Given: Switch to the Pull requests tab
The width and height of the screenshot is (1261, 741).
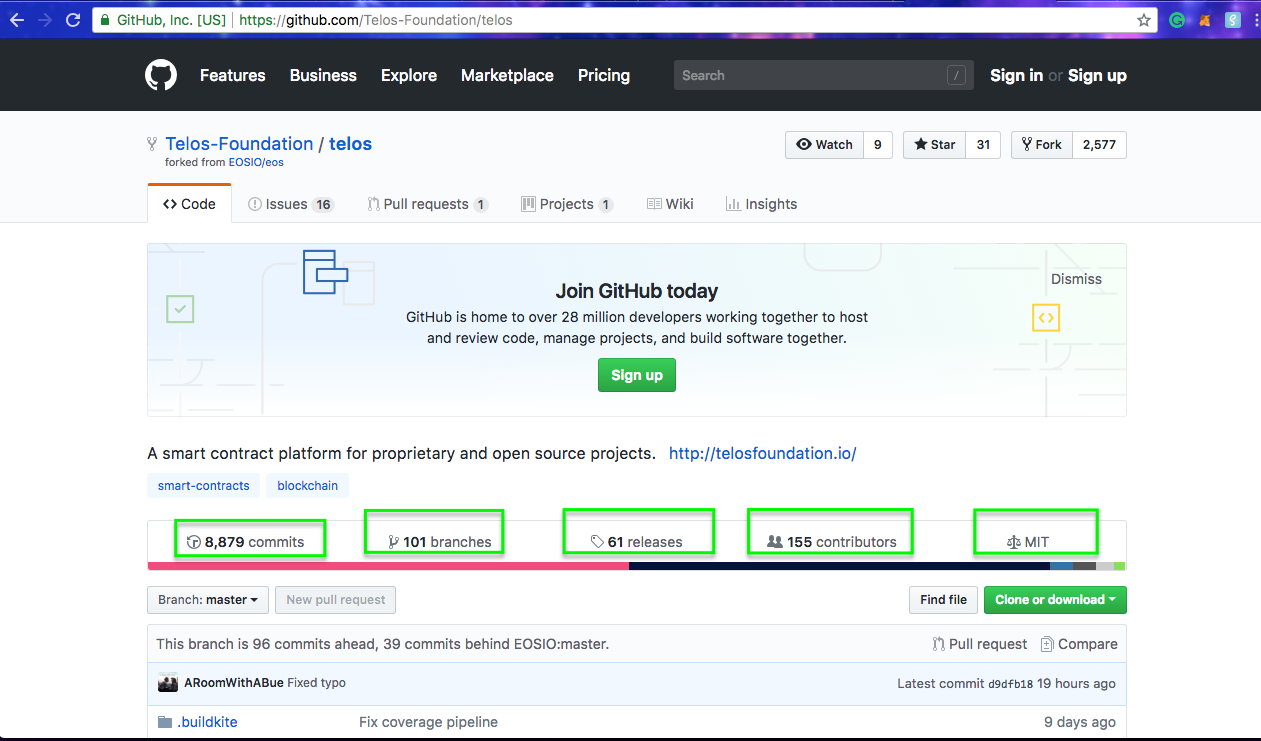Looking at the screenshot, I should [428, 204].
